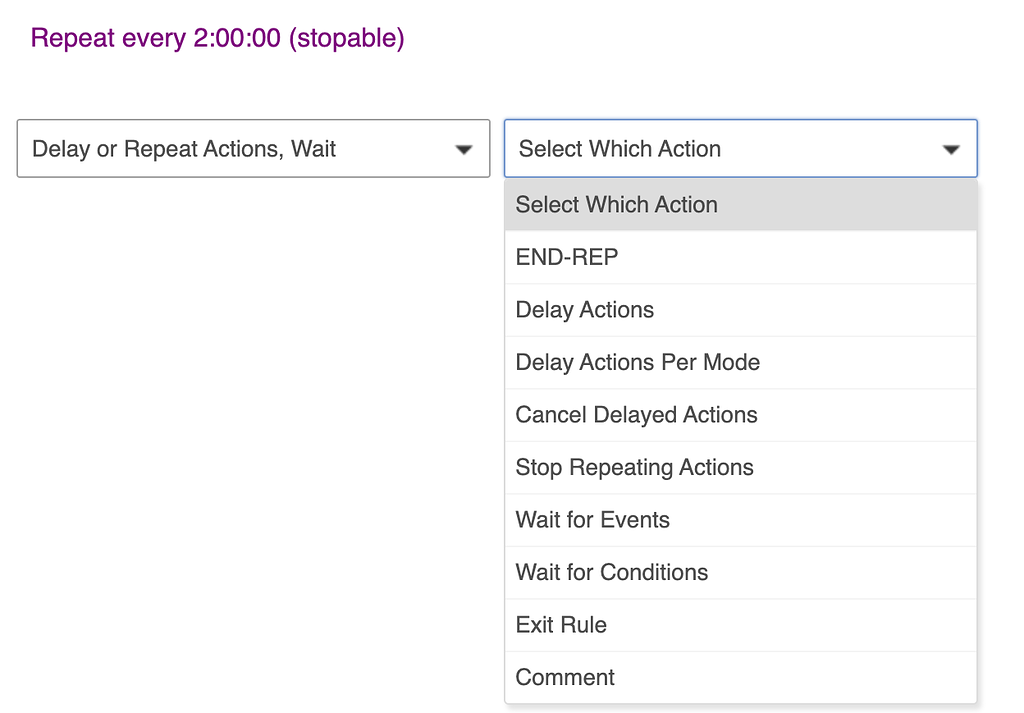Collapse the Select Which Action dropdown arrow

(951, 150)
